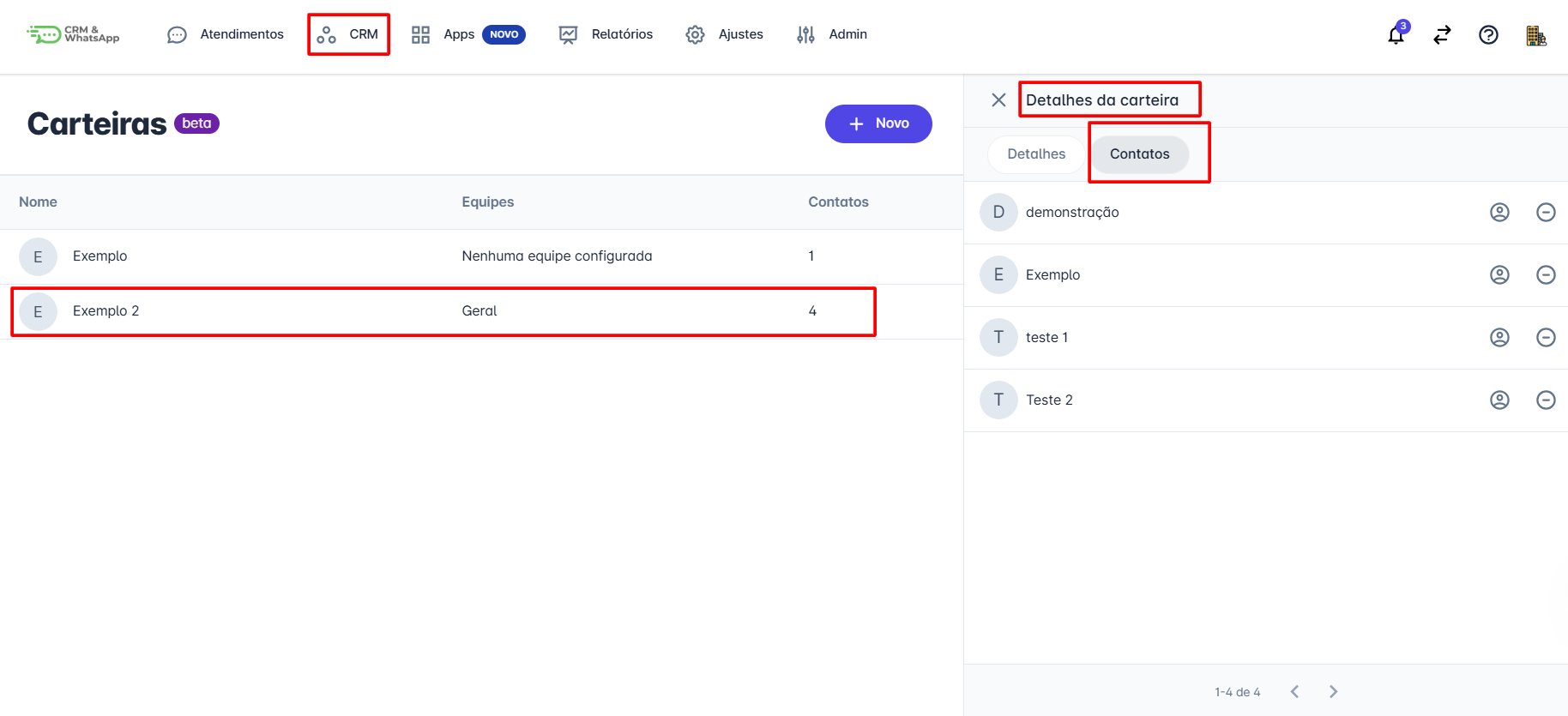Viewport: 1568px width, 716px height.
Task: Open profile icon for contact Exemplo
Action: [x=1499, y=275]
